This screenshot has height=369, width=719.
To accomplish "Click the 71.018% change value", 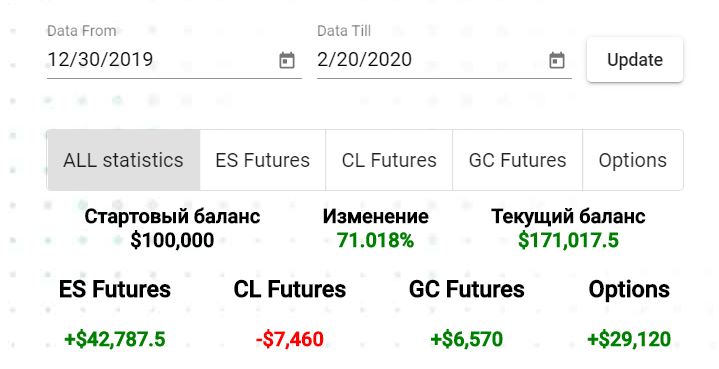I will coord(376,240).
